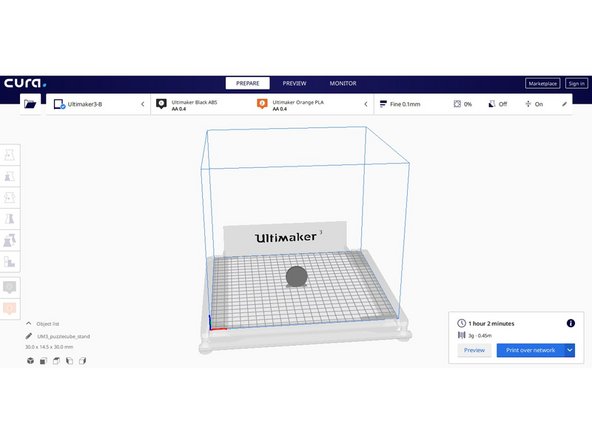Expand the Ultimaker3-B printer selector arrow
The width and height of the screenshot is (592, 444).
(x=143, y=104)
